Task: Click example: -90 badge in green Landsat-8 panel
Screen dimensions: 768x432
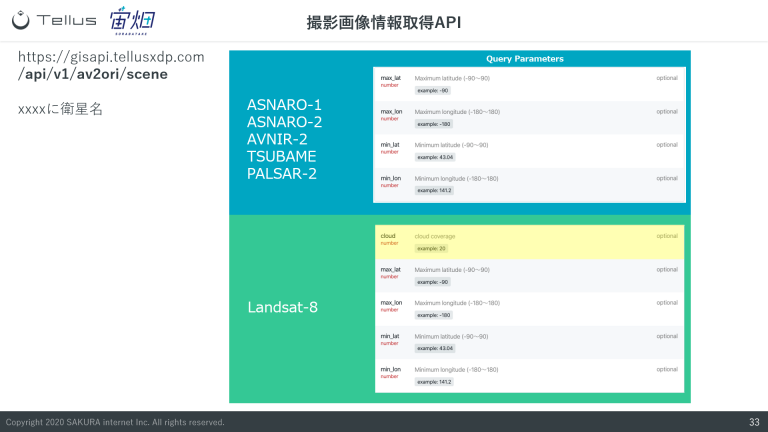Action: pos(432,282)
